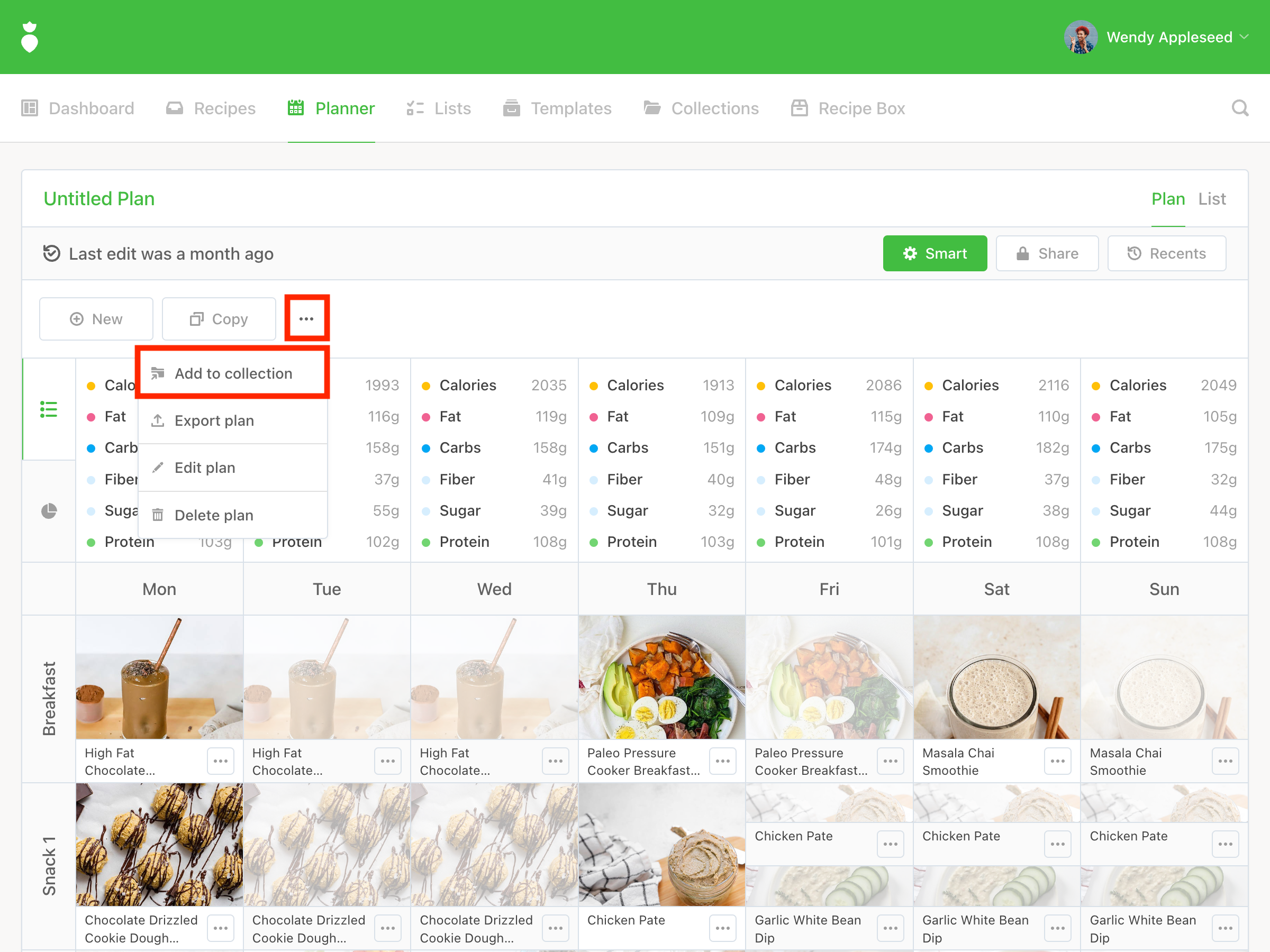This screenshot has height=952, width=1270.
Task: Click the app logo in header
Action: point(29,38)
